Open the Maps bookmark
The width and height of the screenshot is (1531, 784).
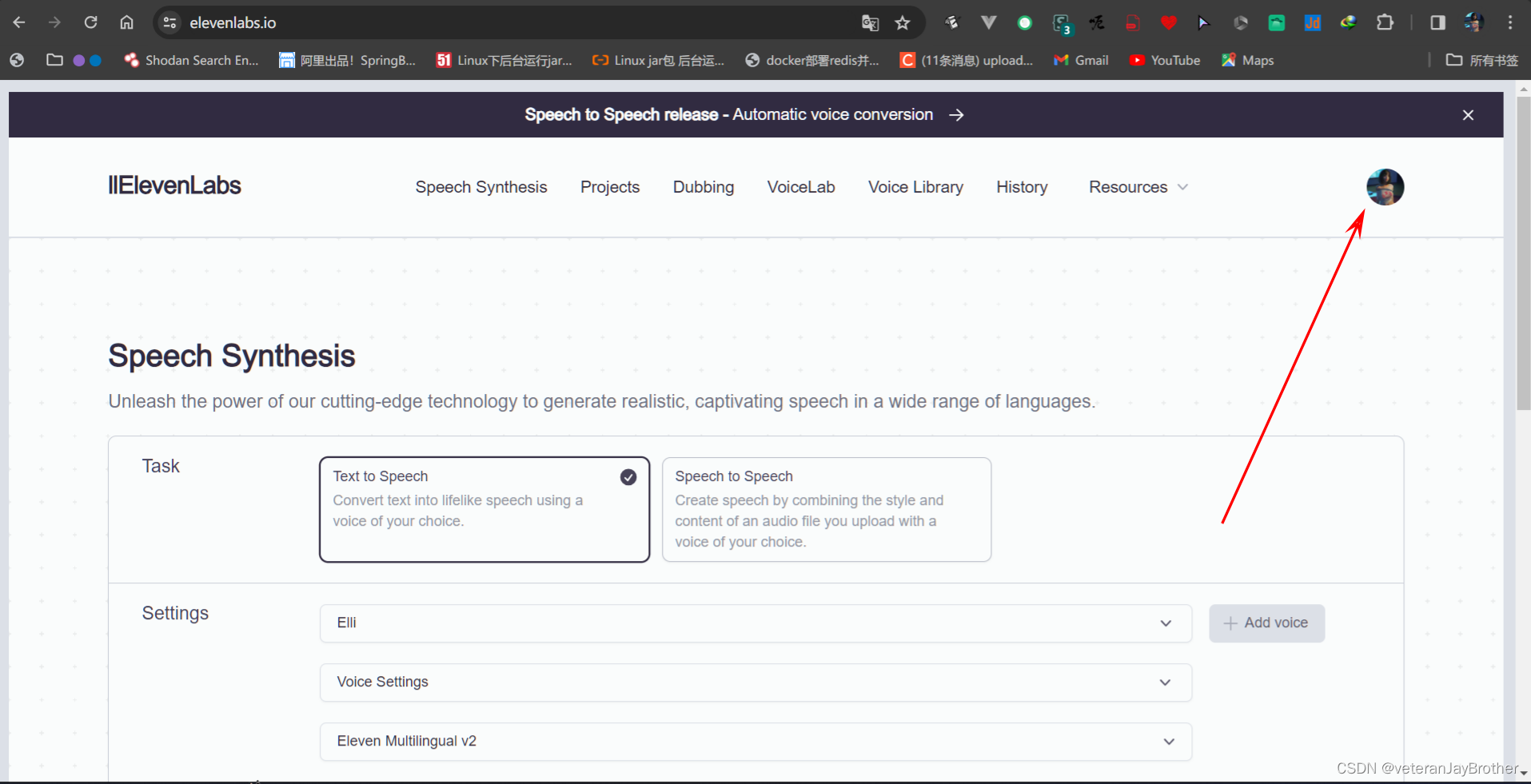(1248, 60)
